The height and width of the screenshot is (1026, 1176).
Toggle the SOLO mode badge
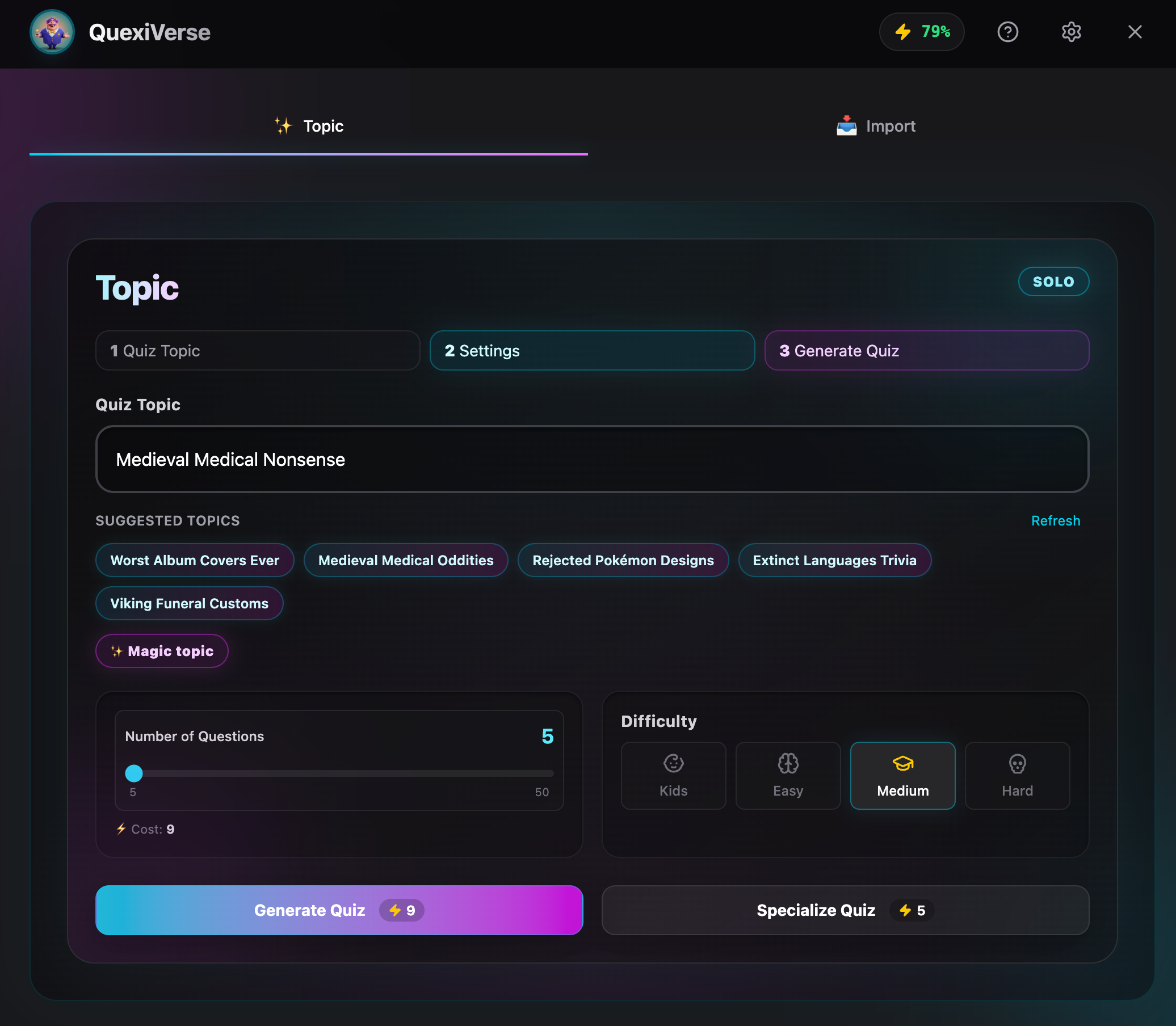coord(1053,281)
